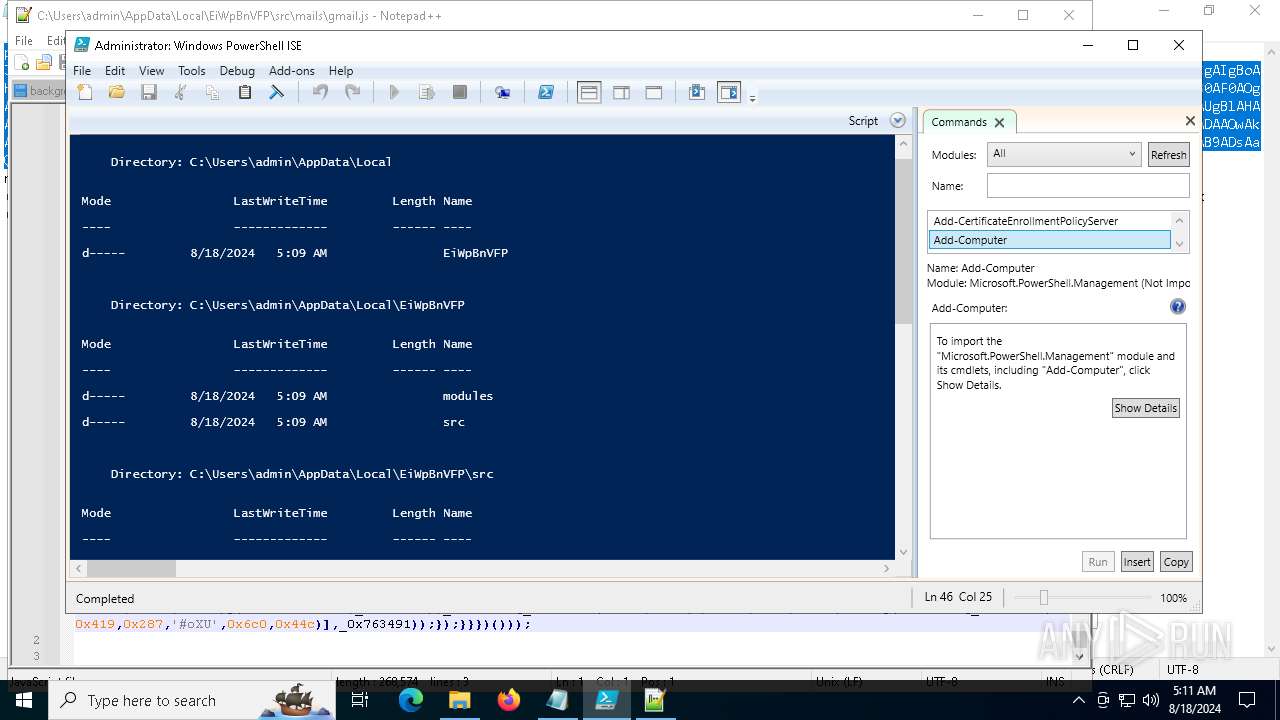Click the Run button in Commands pane
This screenshot has height=720, width=1280.
coord(1098,562)
